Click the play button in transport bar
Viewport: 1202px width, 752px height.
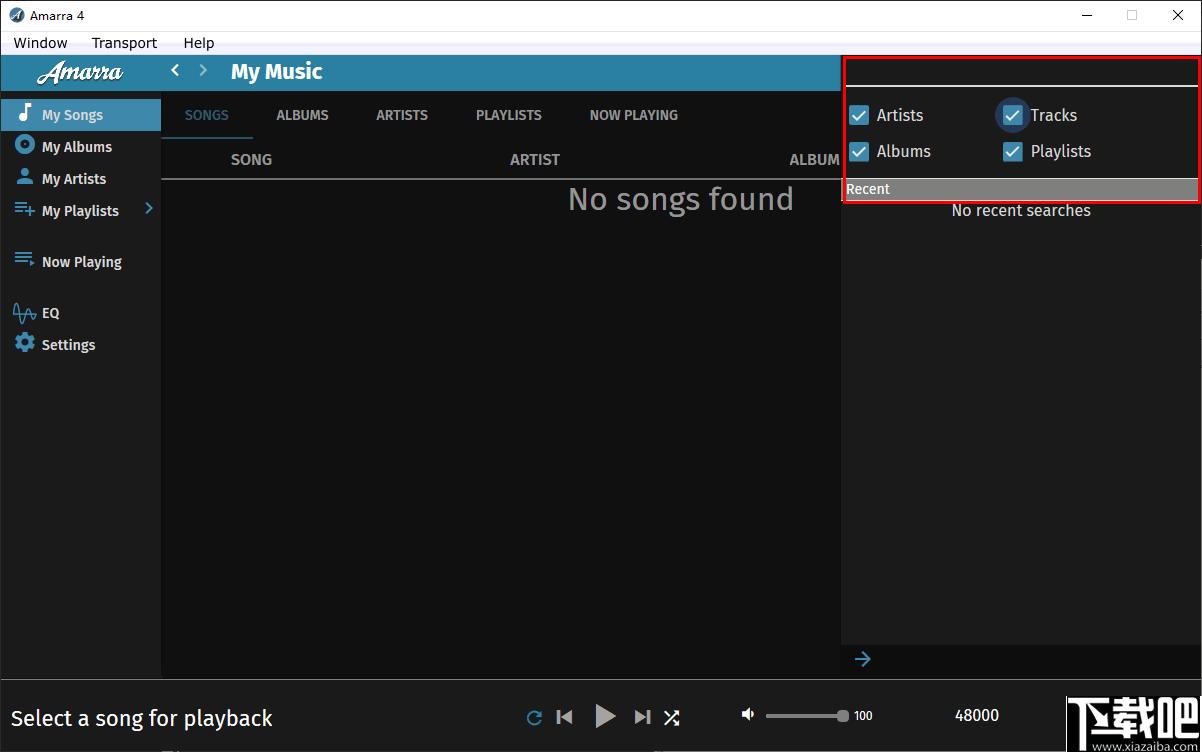click(605, 716)
